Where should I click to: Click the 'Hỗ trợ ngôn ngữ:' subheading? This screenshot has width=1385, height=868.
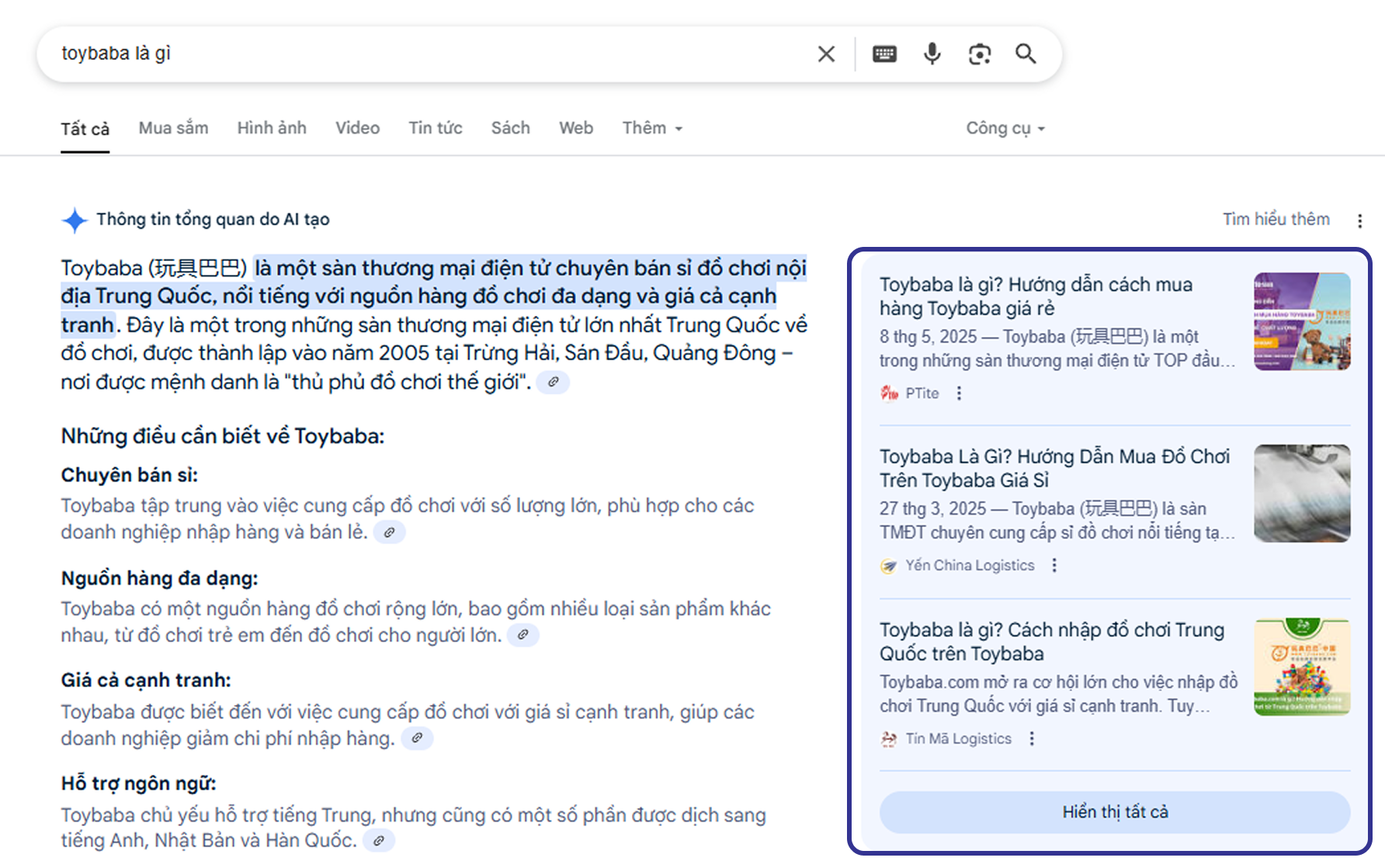138,783
